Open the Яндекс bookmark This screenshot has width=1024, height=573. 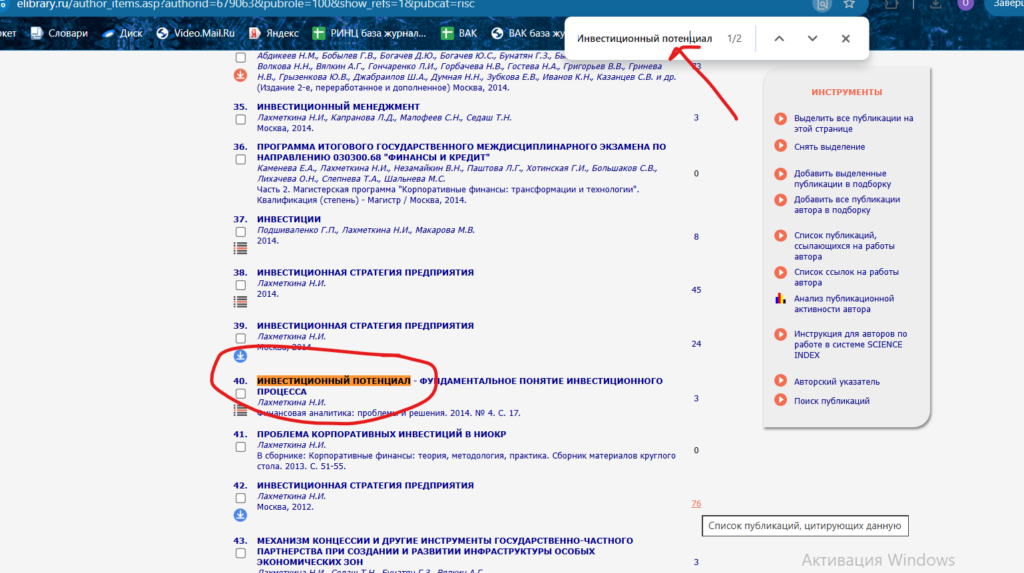(x=274, y=33)
